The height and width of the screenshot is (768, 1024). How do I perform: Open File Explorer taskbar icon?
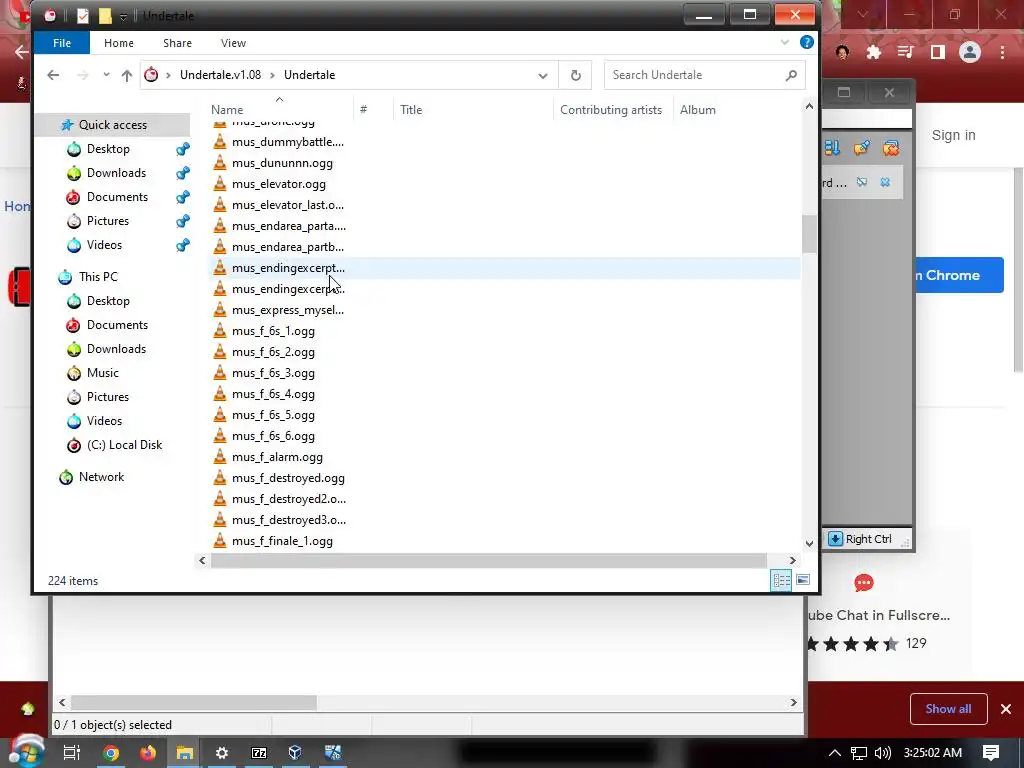tap(185, 753)
